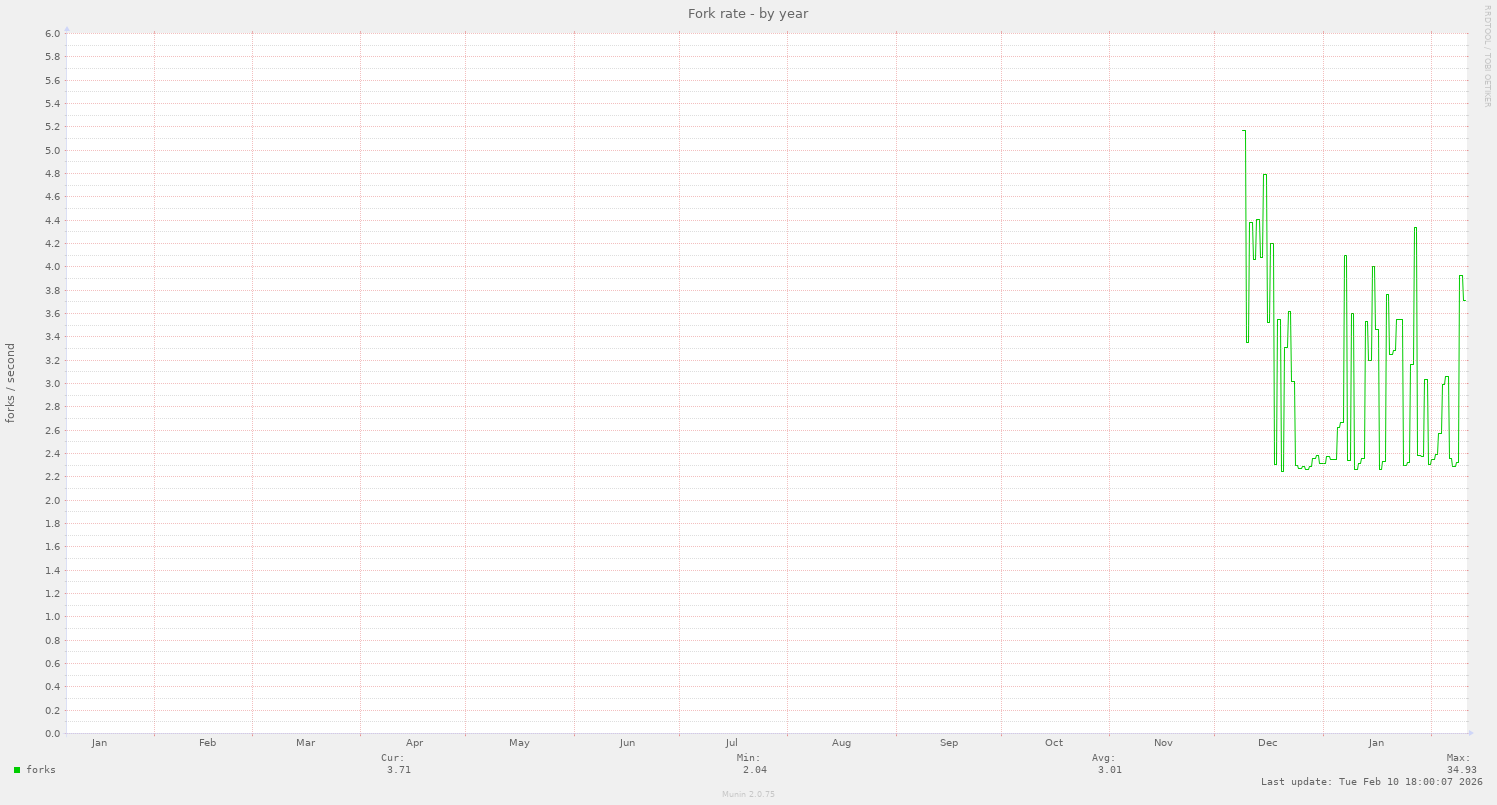The height and width of the screenshot is (805, 1497).
Task: Click the Cur value 3.71
Action: [399, 770]
